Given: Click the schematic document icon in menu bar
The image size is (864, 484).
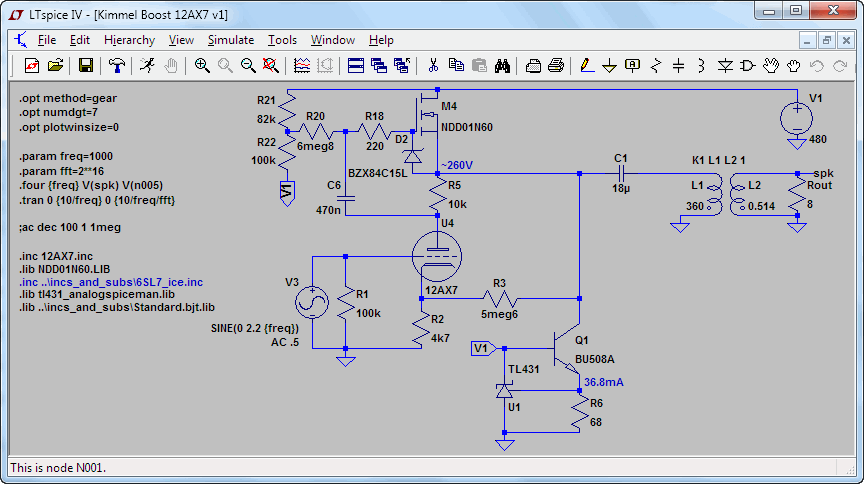Looking at the screenshot, I should pyautogui.click(x=20, y=40).
